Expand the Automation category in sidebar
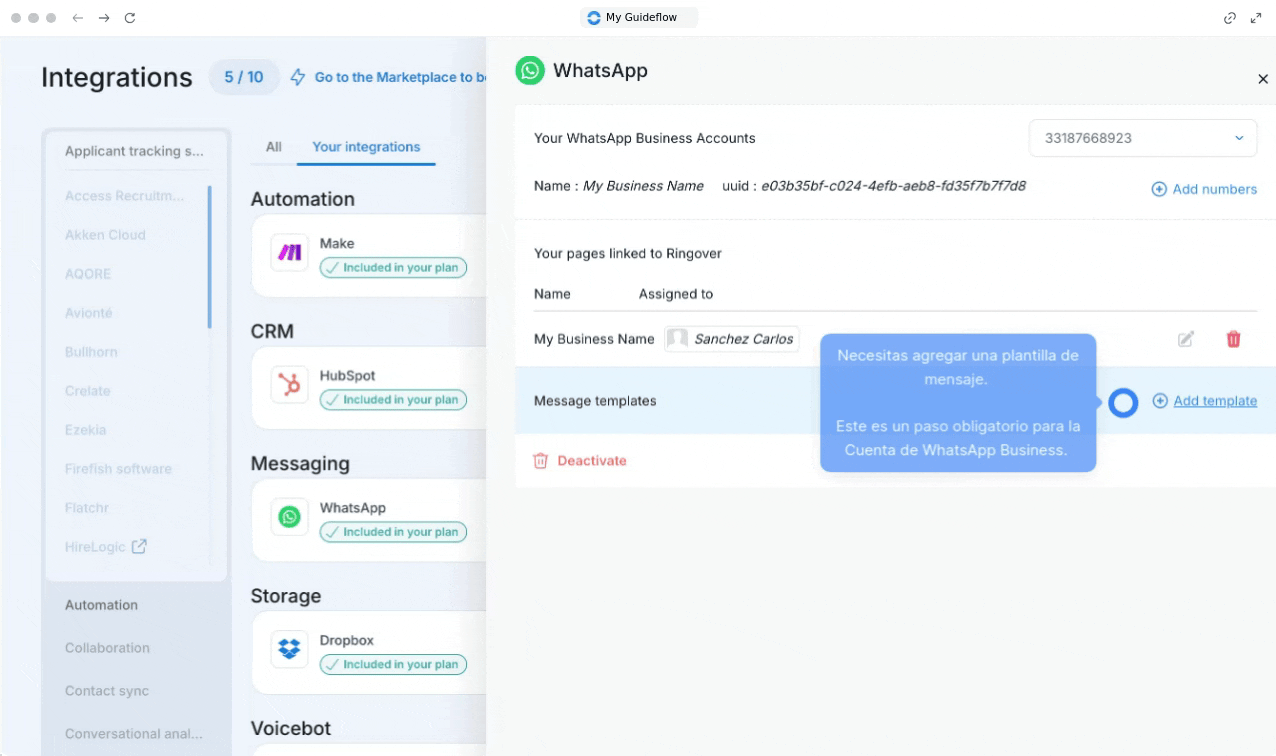The image size is (1276, 756). (x=102, y=605)
